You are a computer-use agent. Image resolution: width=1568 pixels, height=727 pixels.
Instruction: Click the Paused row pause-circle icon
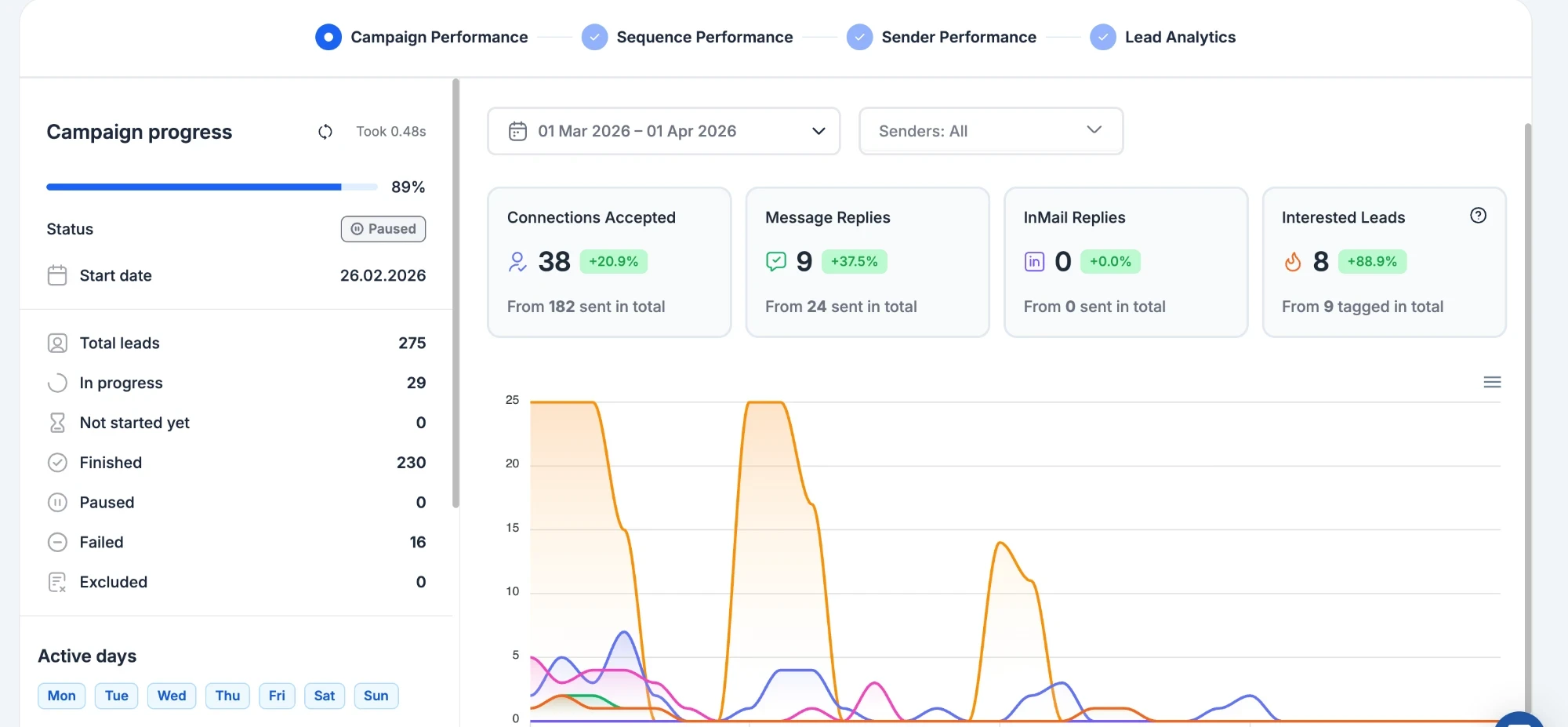click(x=57, y=503)
